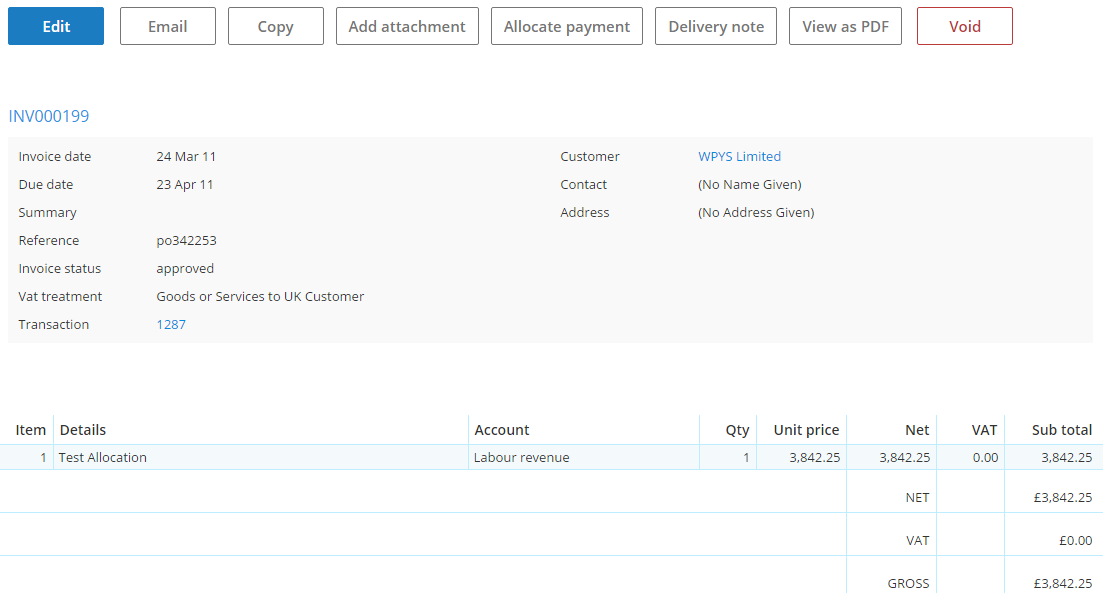Open View as PDF
This screenshot has height=593, width=1103.
[x=846, y=26]
